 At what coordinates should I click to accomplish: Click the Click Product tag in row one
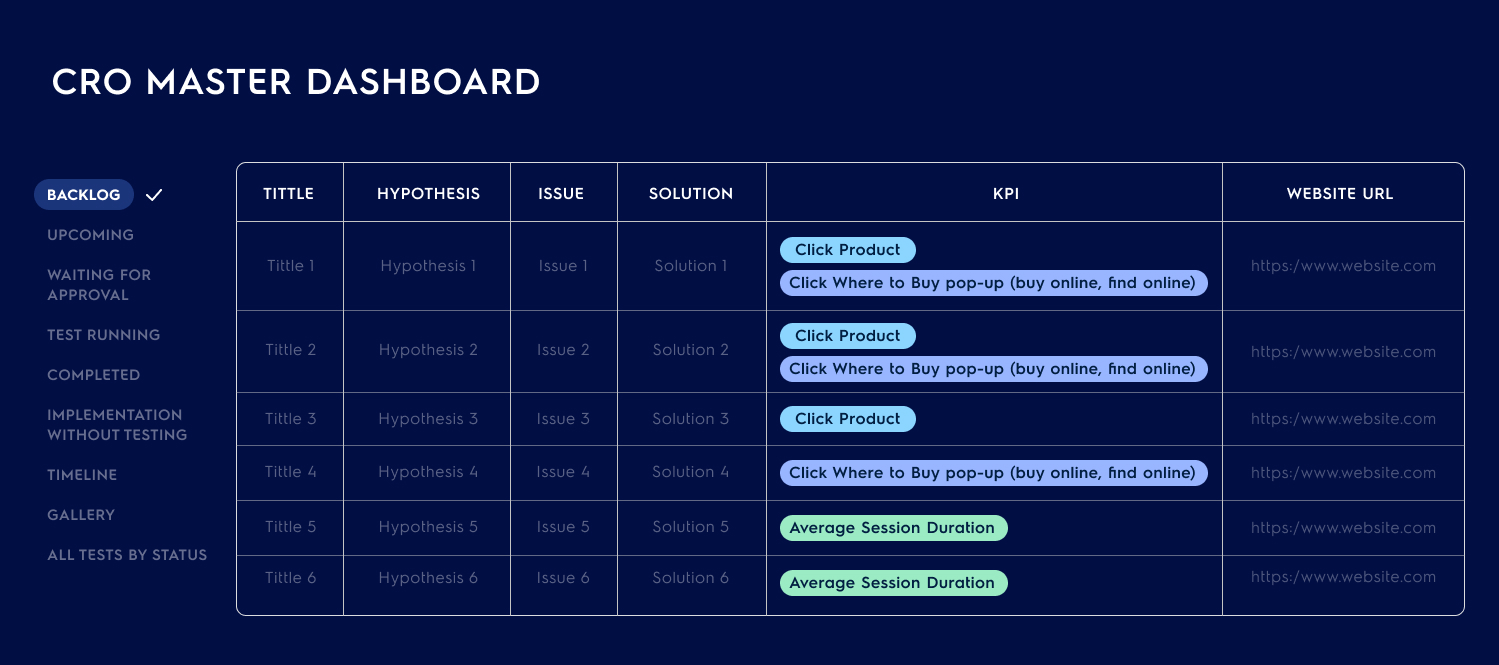[x=847, y=249]
